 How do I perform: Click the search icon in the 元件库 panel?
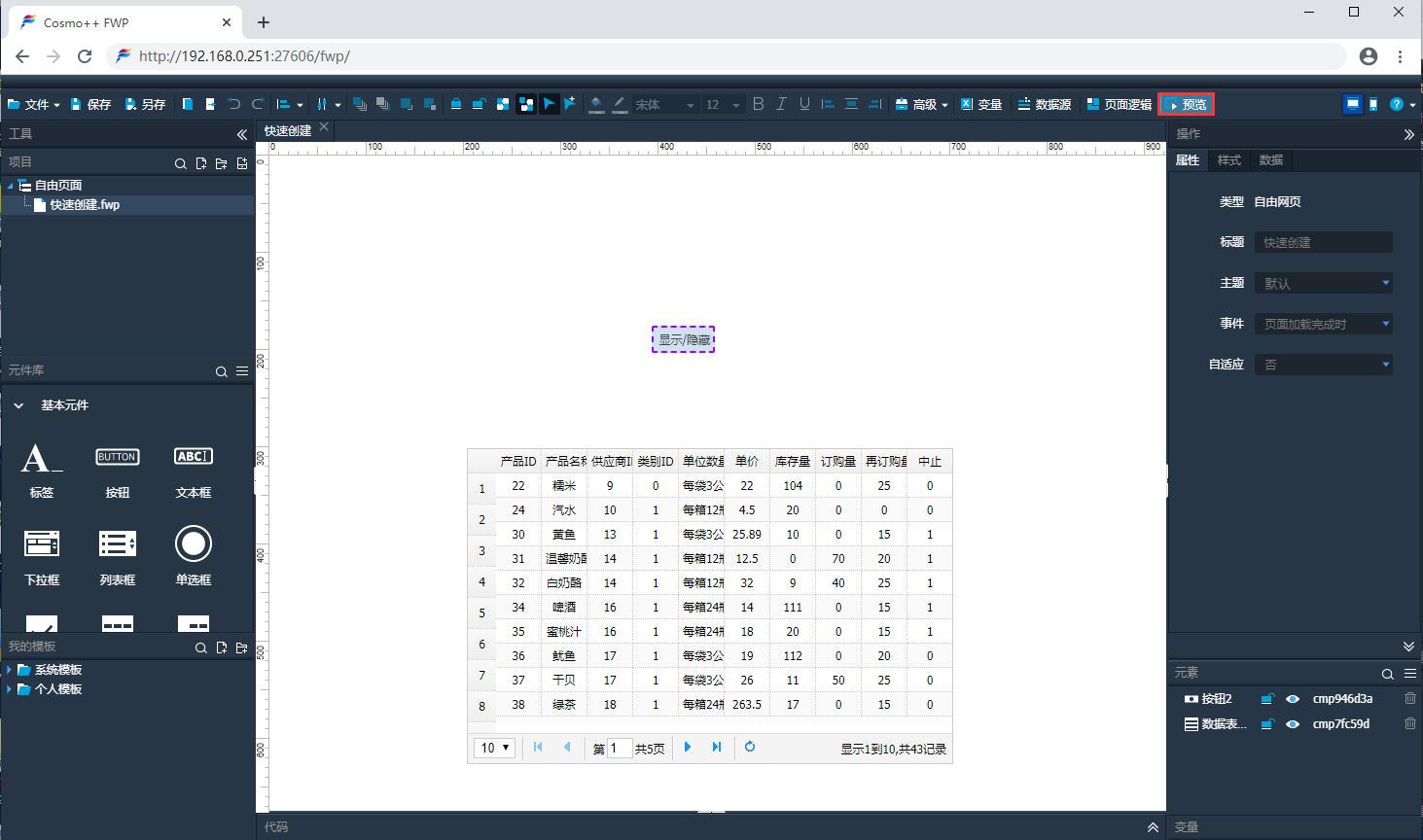(221, 371)
